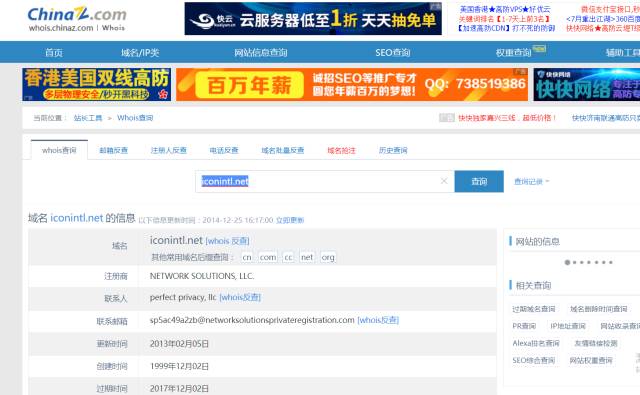Switch to the 邮箱反查 tab
The image size is (640, 395).
click(113, 150)
